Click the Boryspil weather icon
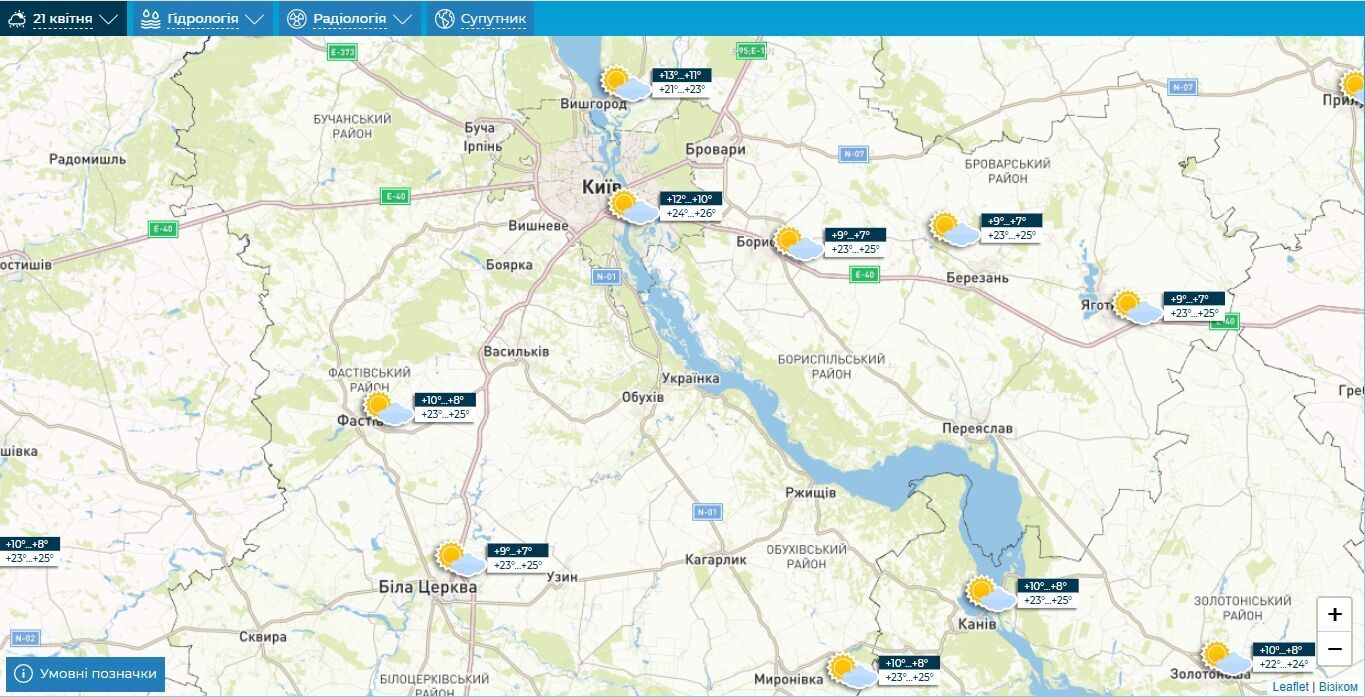Screen dimensions: 1365x697 [x=798, y=243]
